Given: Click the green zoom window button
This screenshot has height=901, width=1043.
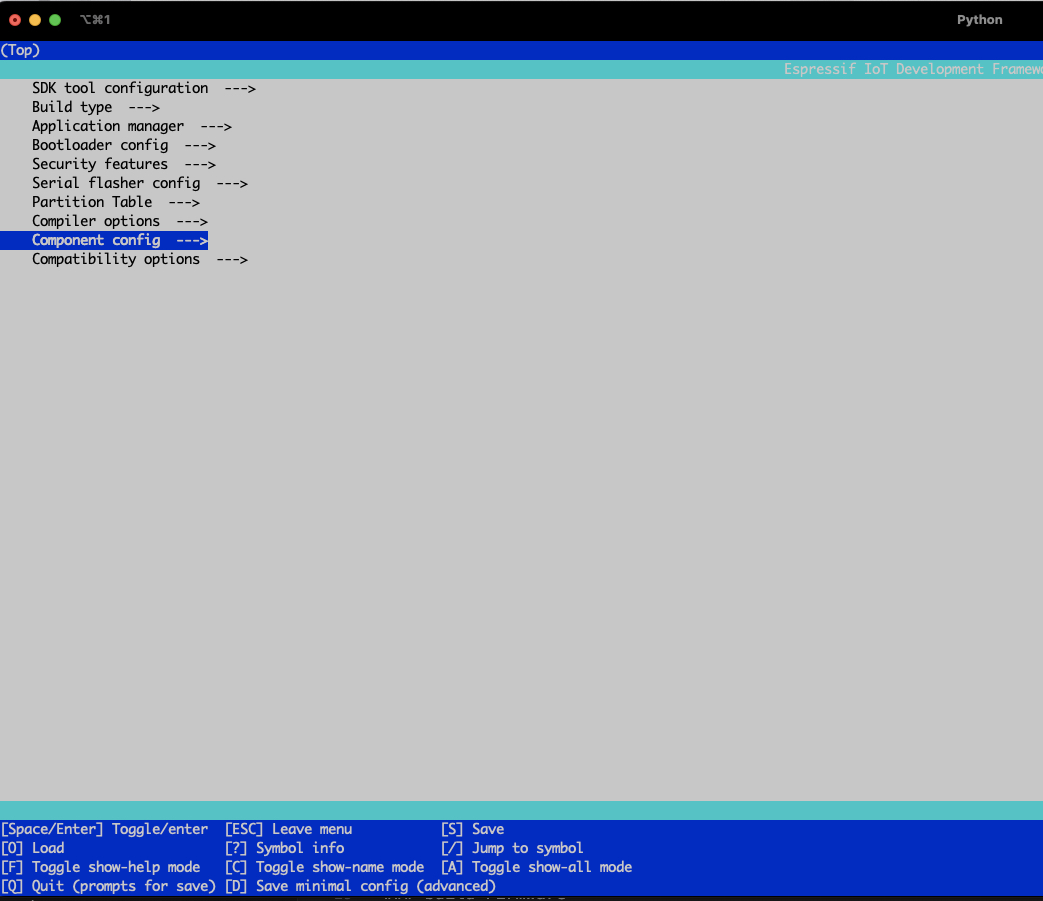Looking at the screenshot, I should [55, 20].
